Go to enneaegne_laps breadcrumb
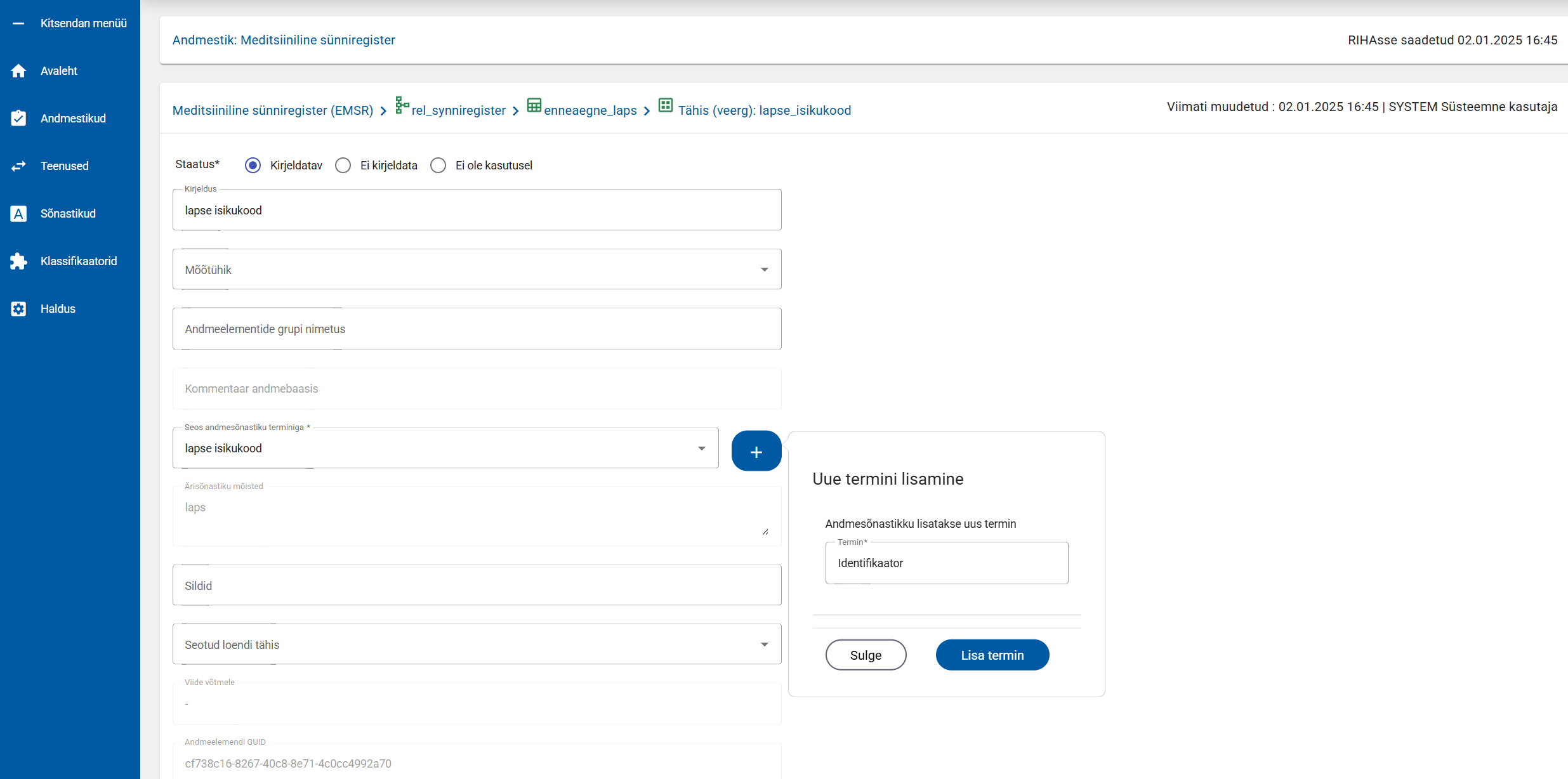 click(x=590, y=110)
